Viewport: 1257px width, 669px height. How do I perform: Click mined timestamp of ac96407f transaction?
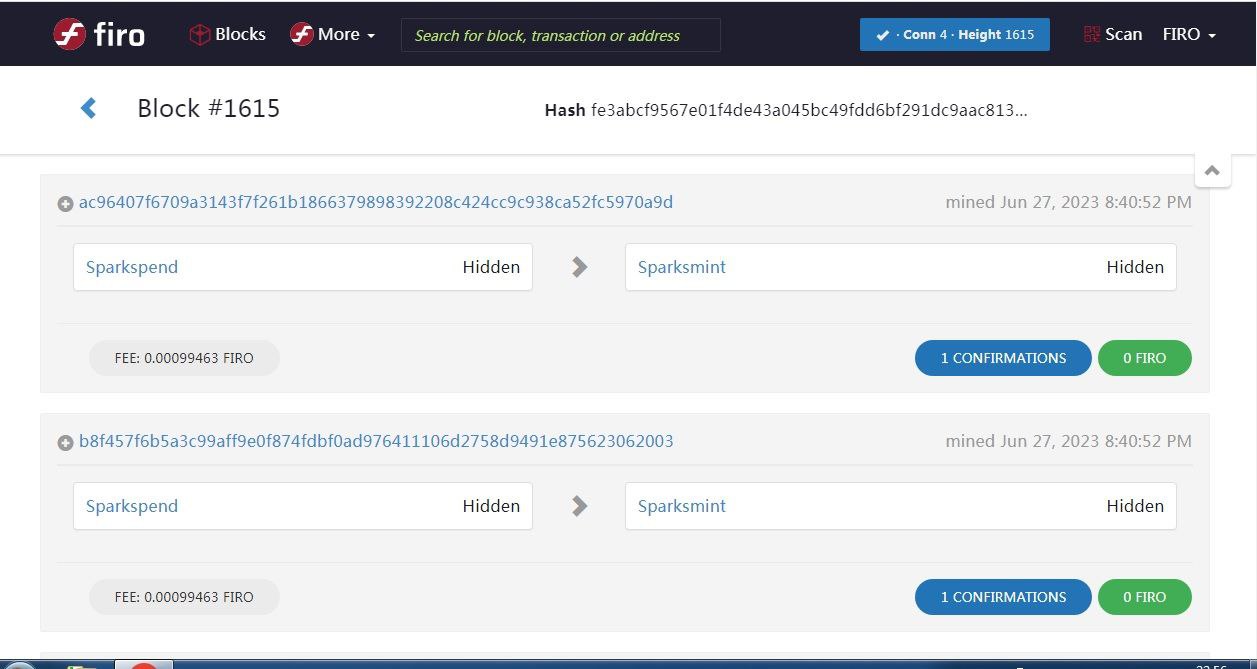coord(1068,202)
